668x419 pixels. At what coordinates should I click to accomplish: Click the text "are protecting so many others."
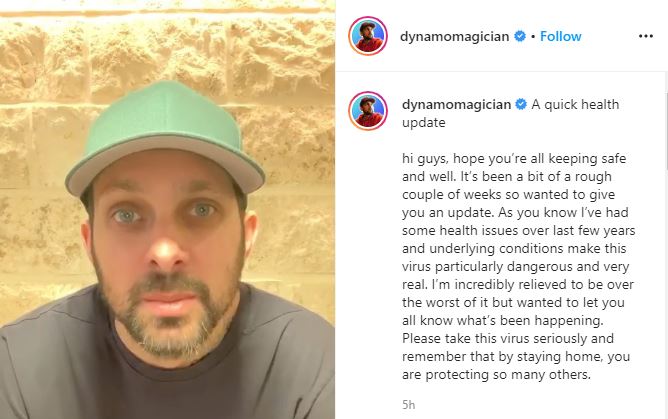point(496,375)
